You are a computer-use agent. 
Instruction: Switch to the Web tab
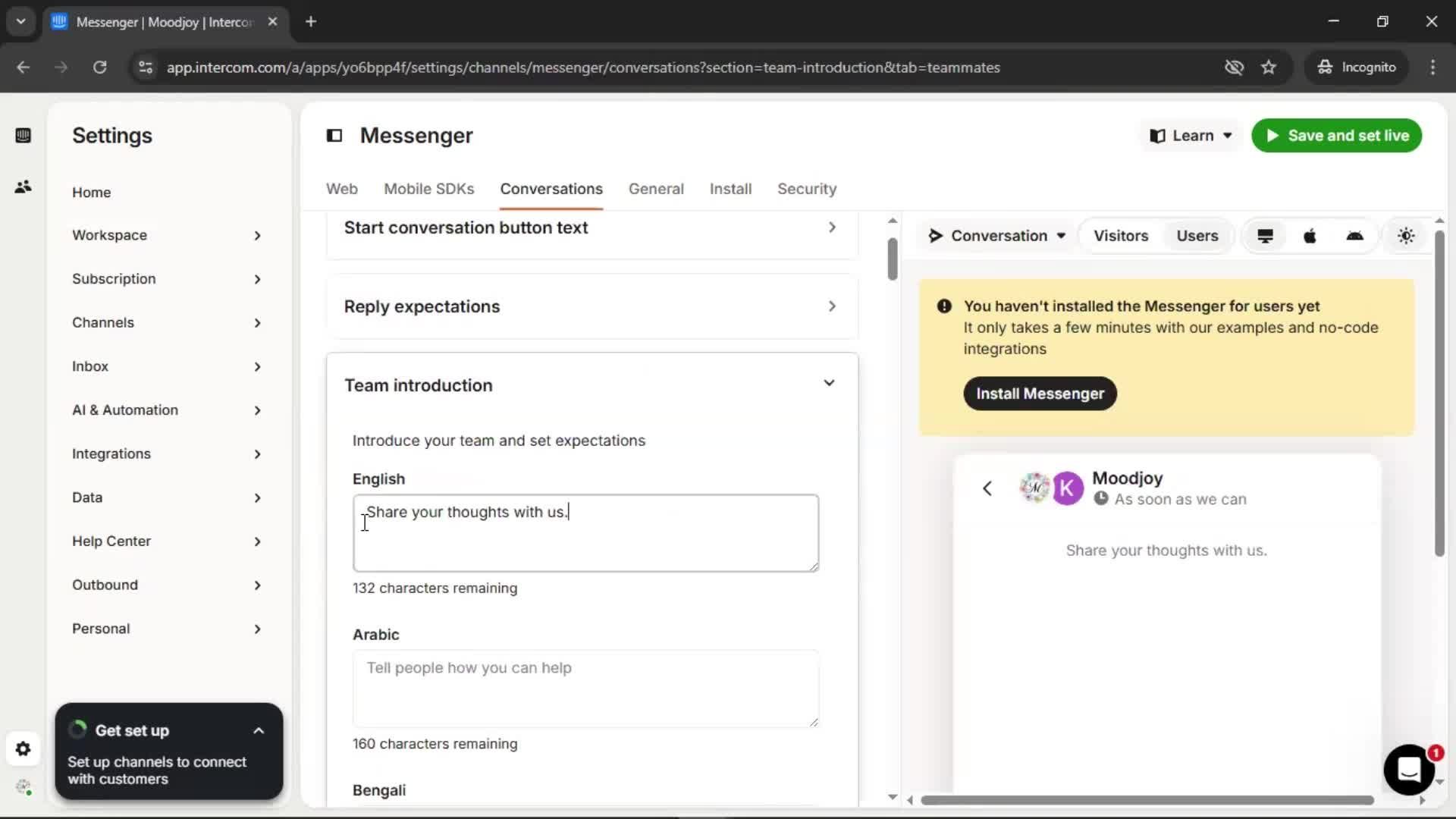pos(341,190)
